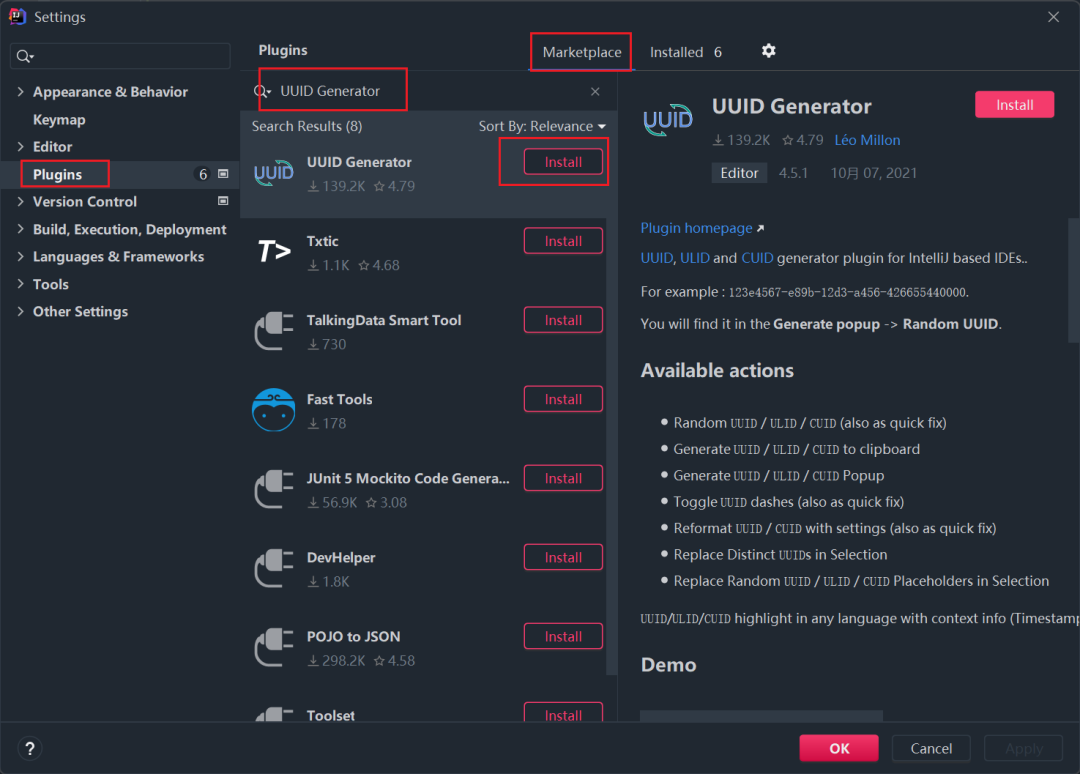Image resolution: width=1080 pixels, height=774 pixels.
Task: Select the Txtic result row title
Action: pyautogui.click(x=322, y=242)
